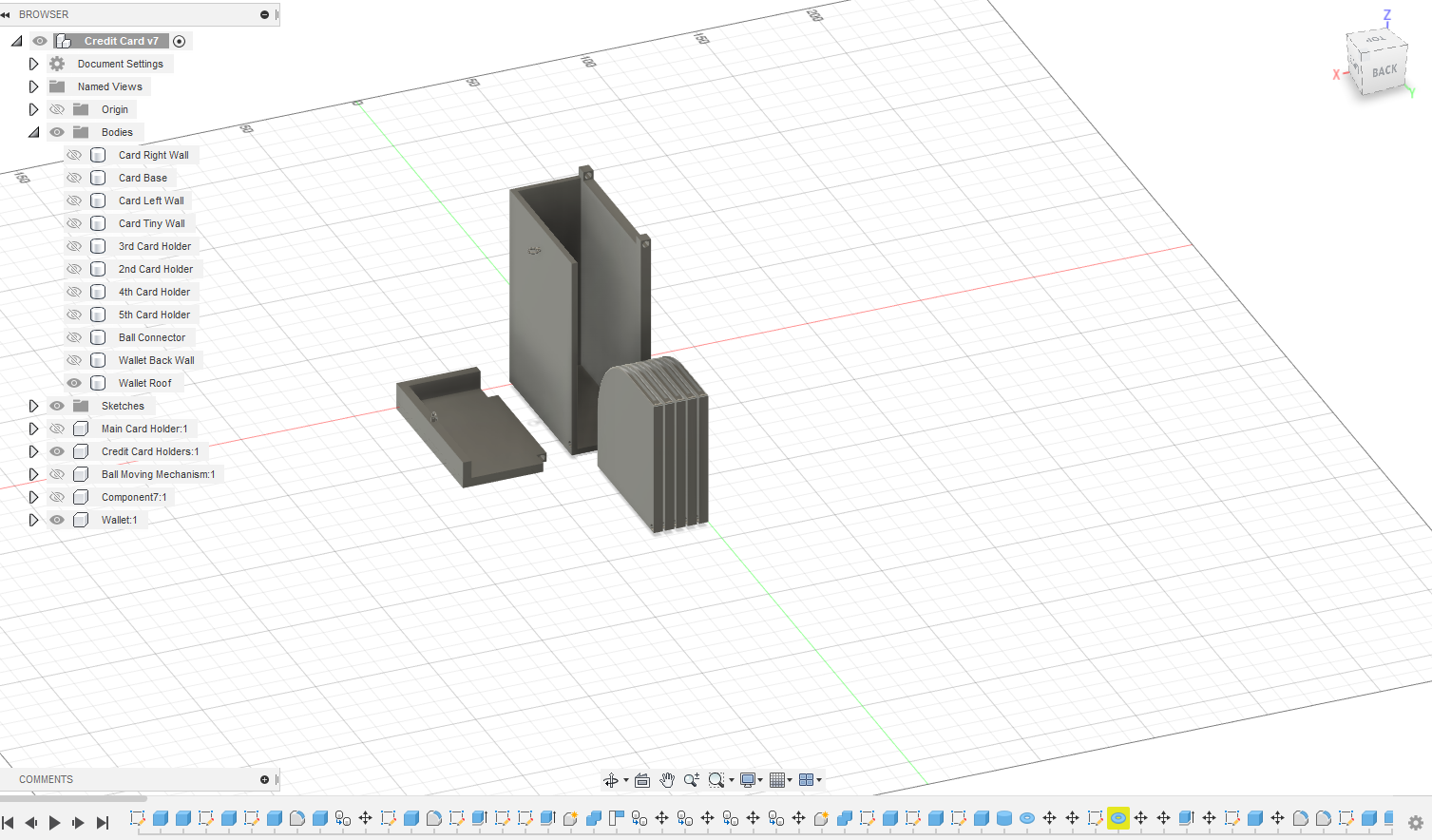The width and height of the screenshot is (1432, 840).
Task: Toggle visibility of Credit Card v7 root
Action: 40,41
